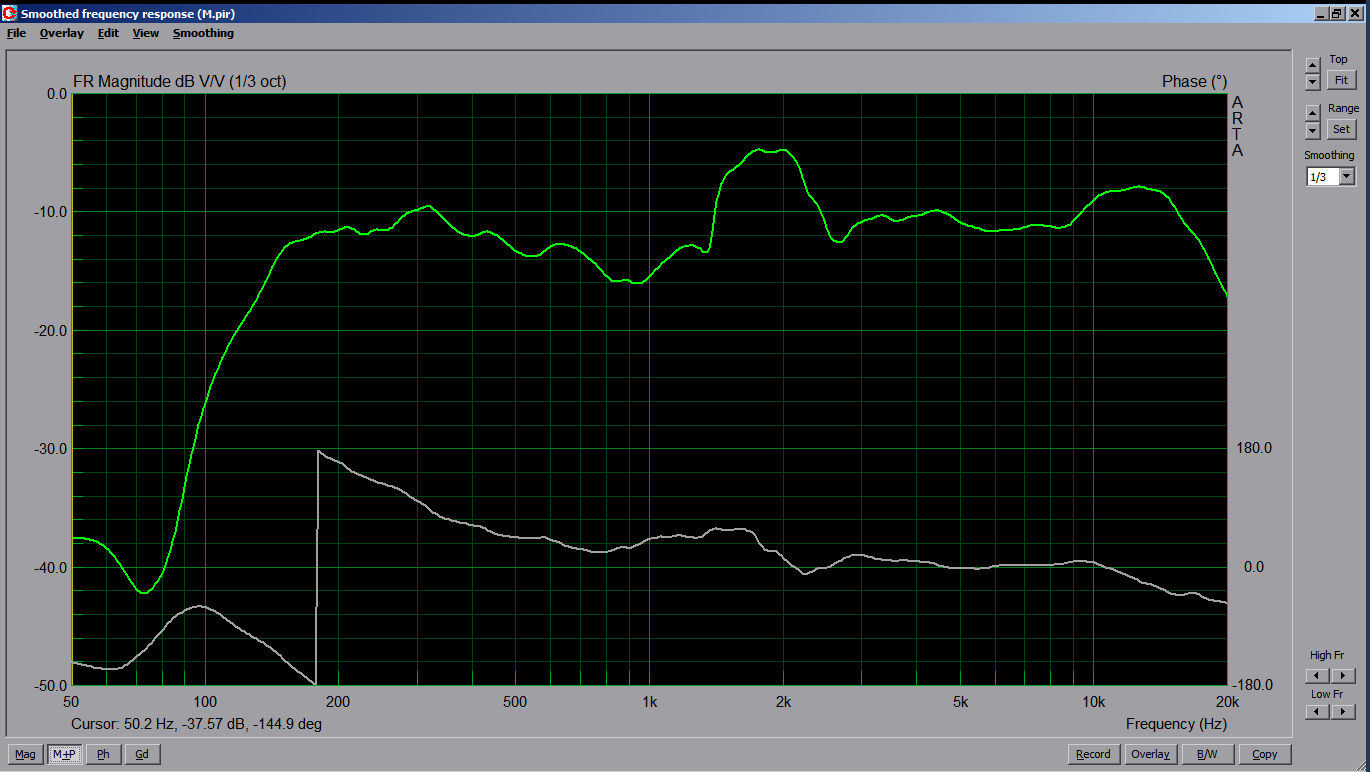The image size is (1370, 772).
Task: Close the Smoothed frequency response window
Action: (1353, 13)
